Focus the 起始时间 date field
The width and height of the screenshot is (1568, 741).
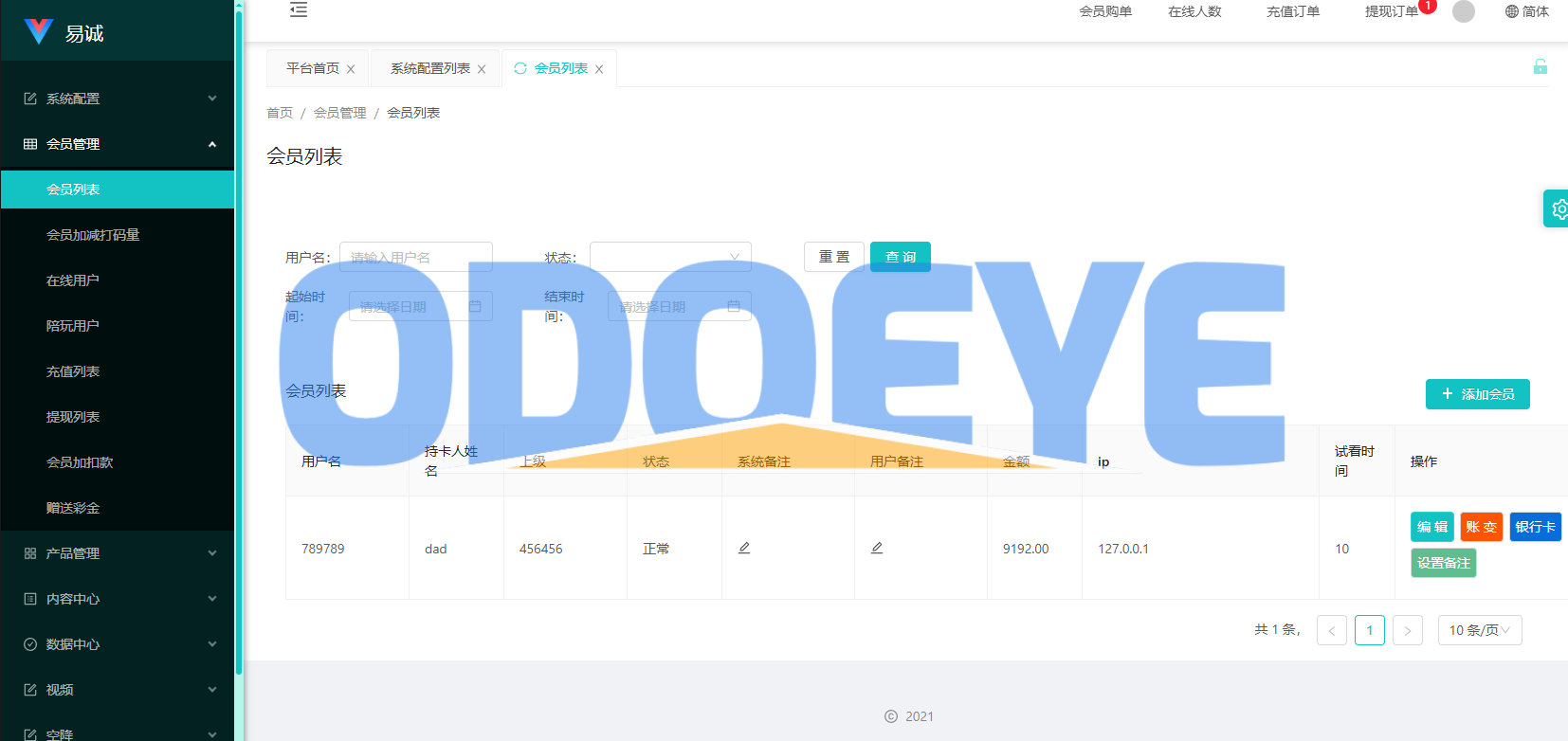pos(421,306)
